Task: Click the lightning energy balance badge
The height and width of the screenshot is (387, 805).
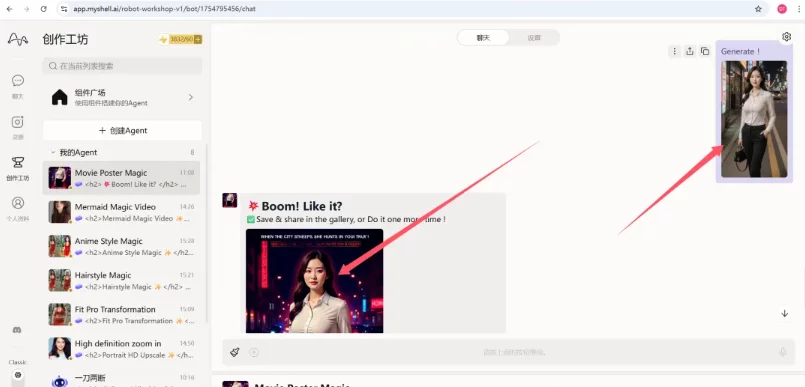Action: (x=180, y=40)
